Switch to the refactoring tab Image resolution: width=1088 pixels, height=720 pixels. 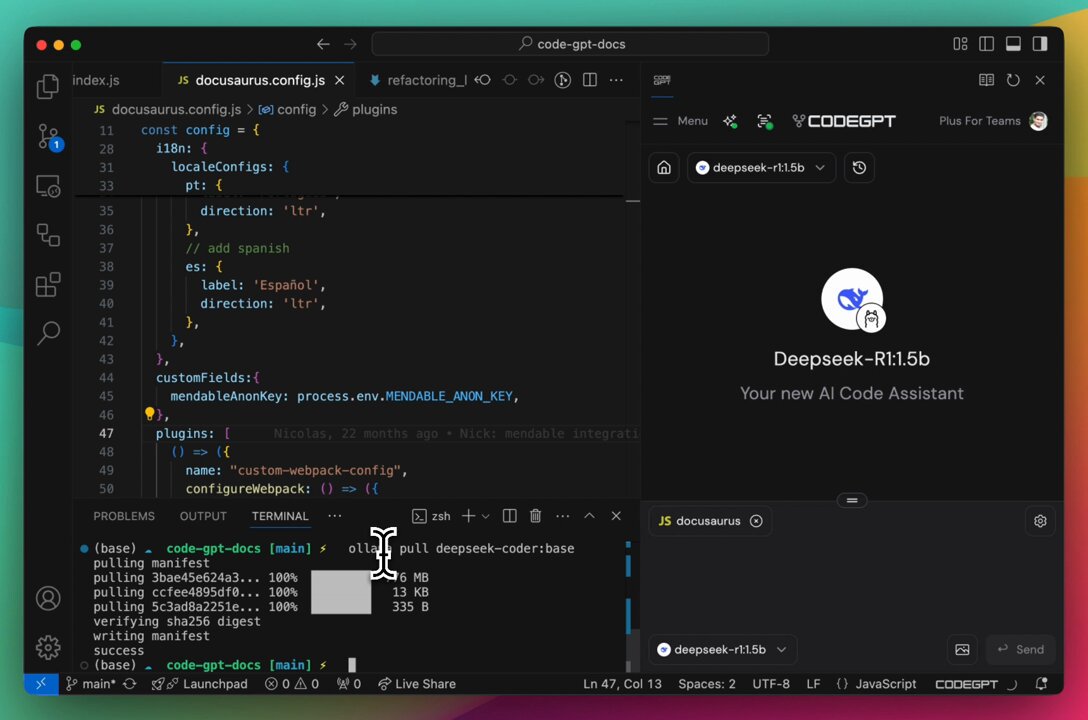click(x=418, y=80)
